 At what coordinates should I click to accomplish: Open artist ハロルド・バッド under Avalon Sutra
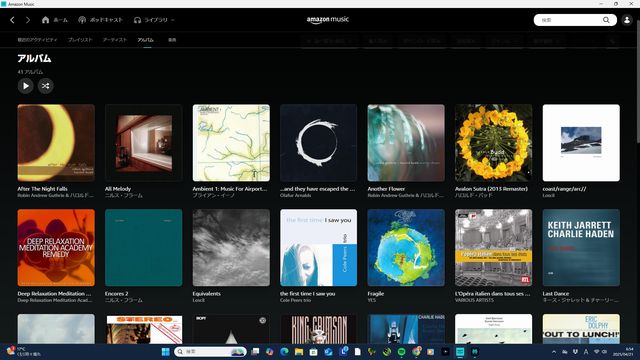(x=474, y=196)
